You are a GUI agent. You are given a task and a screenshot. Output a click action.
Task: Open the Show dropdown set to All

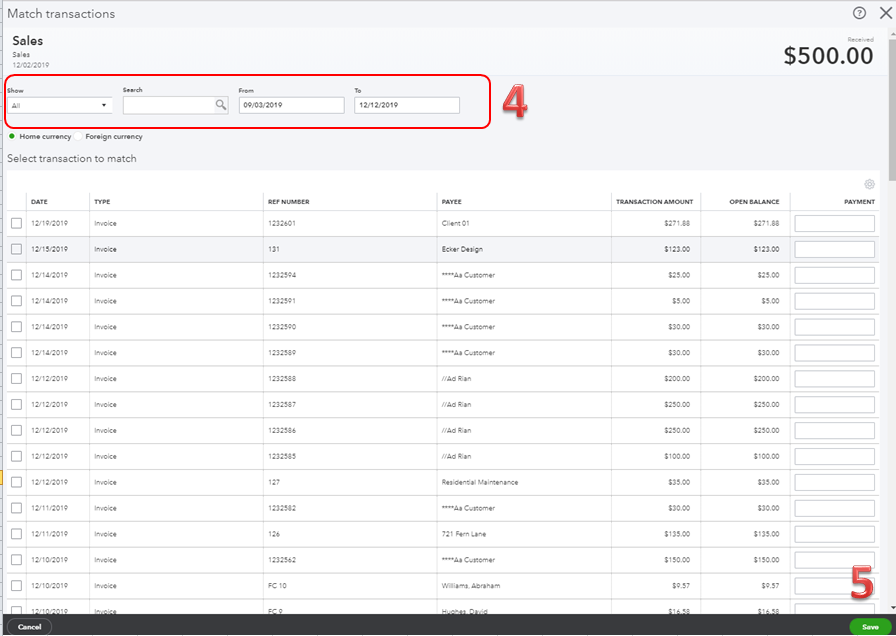pos(59,105)
